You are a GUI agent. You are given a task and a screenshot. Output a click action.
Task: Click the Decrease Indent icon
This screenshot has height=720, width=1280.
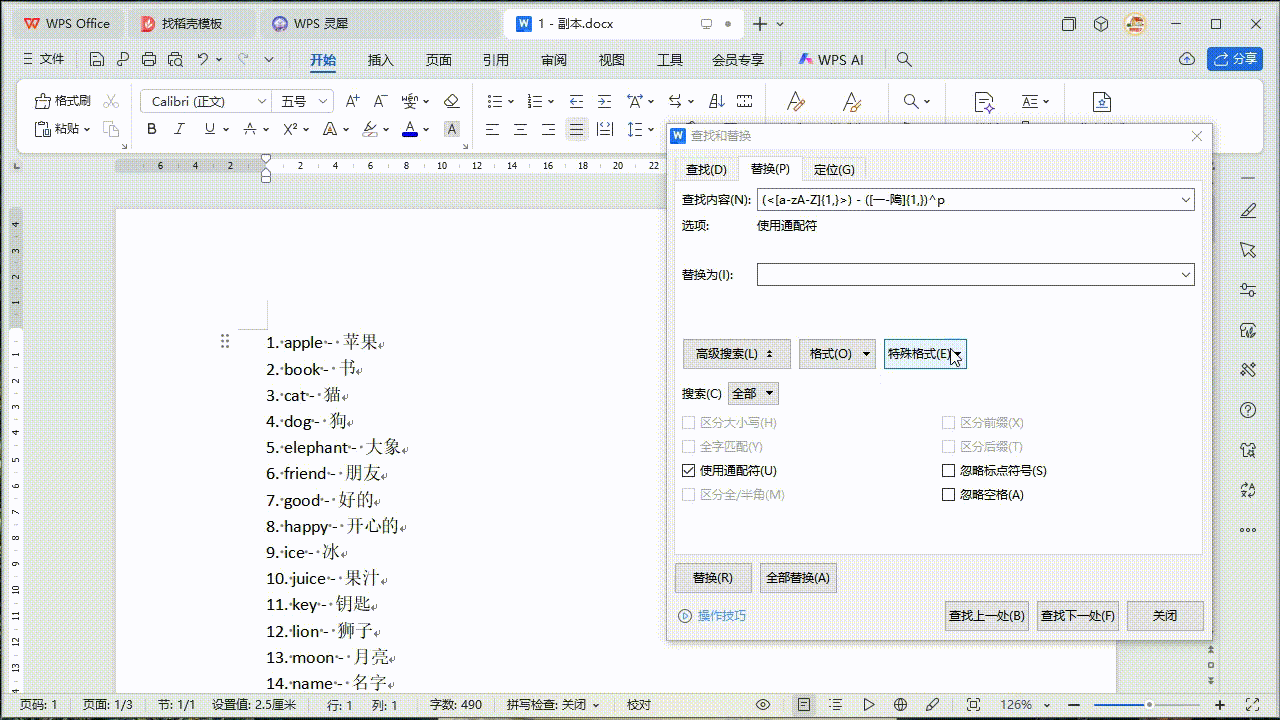[x=576, y=101]
